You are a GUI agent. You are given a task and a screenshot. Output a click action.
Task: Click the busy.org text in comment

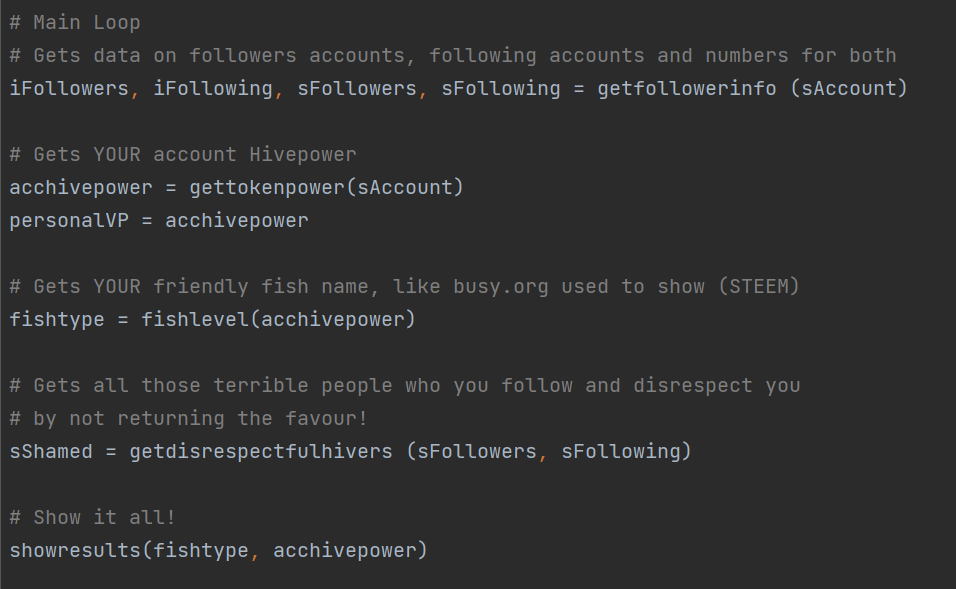[x=501, y=287]
